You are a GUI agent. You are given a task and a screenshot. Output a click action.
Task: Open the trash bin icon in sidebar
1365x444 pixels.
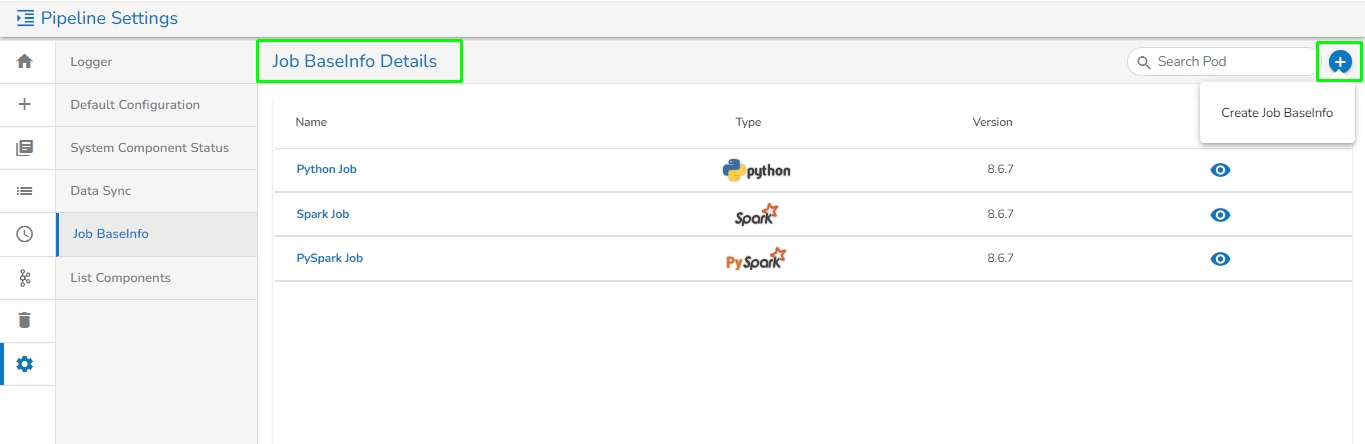[25, 320]
